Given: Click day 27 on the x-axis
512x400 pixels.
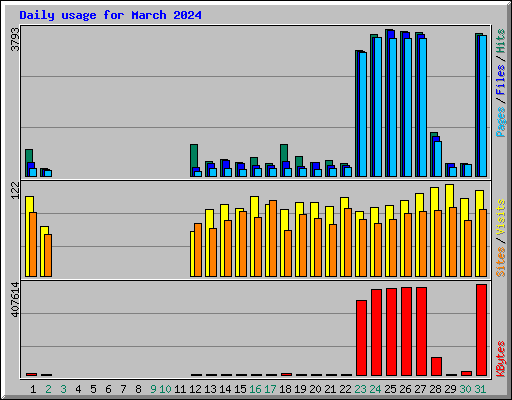Looking at the screenshot, I should 420,389.
